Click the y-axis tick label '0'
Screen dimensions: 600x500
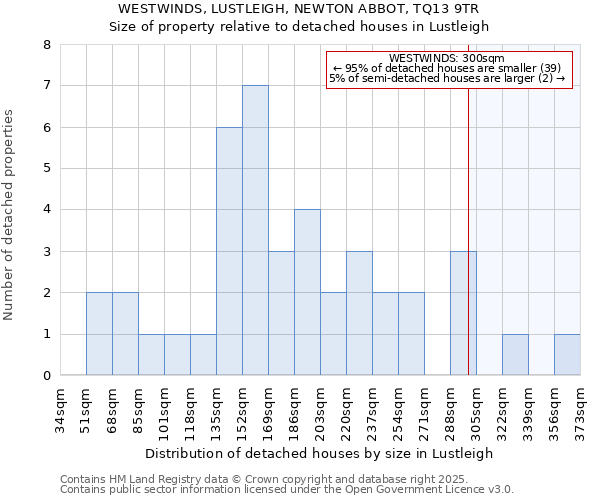click(x=47, y=376)
